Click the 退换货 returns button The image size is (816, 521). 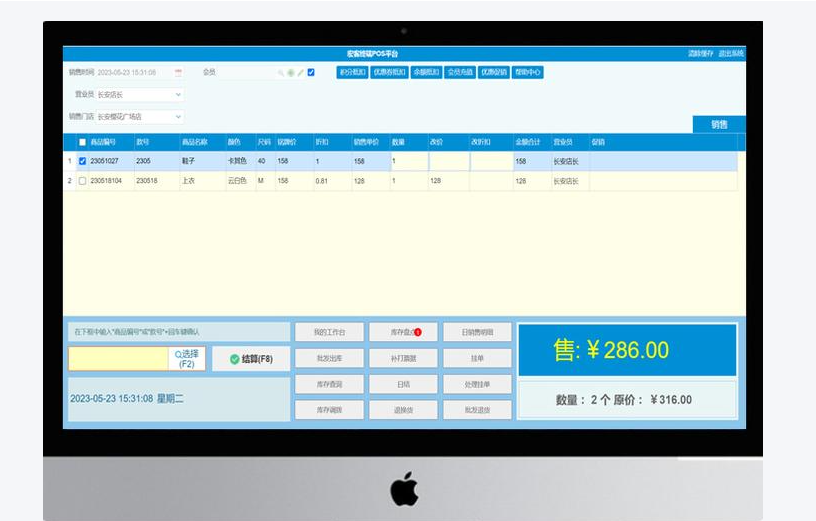(x=403, y=410)
